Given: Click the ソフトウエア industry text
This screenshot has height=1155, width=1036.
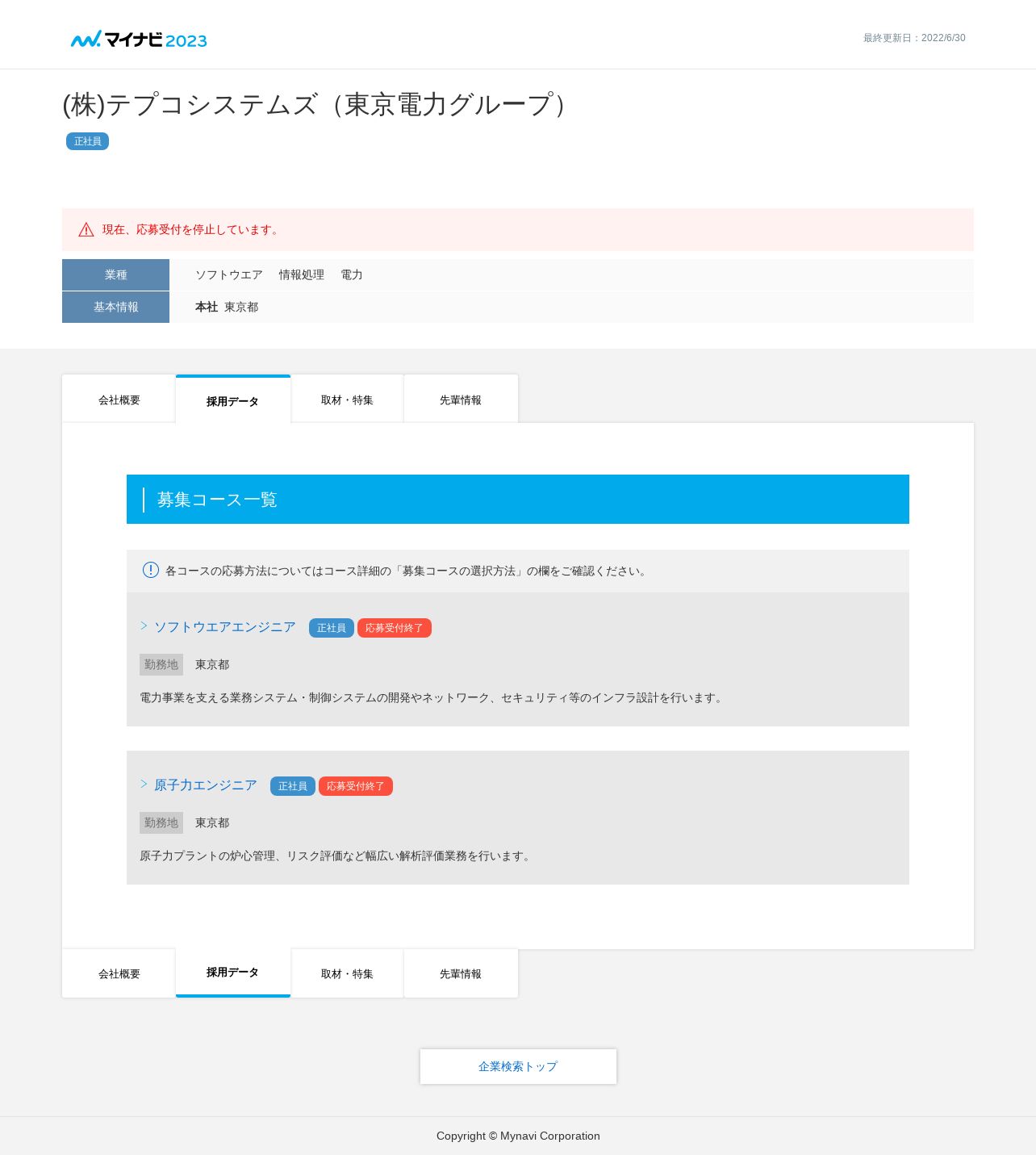Looking at the screenshot, I should point(229,274).
